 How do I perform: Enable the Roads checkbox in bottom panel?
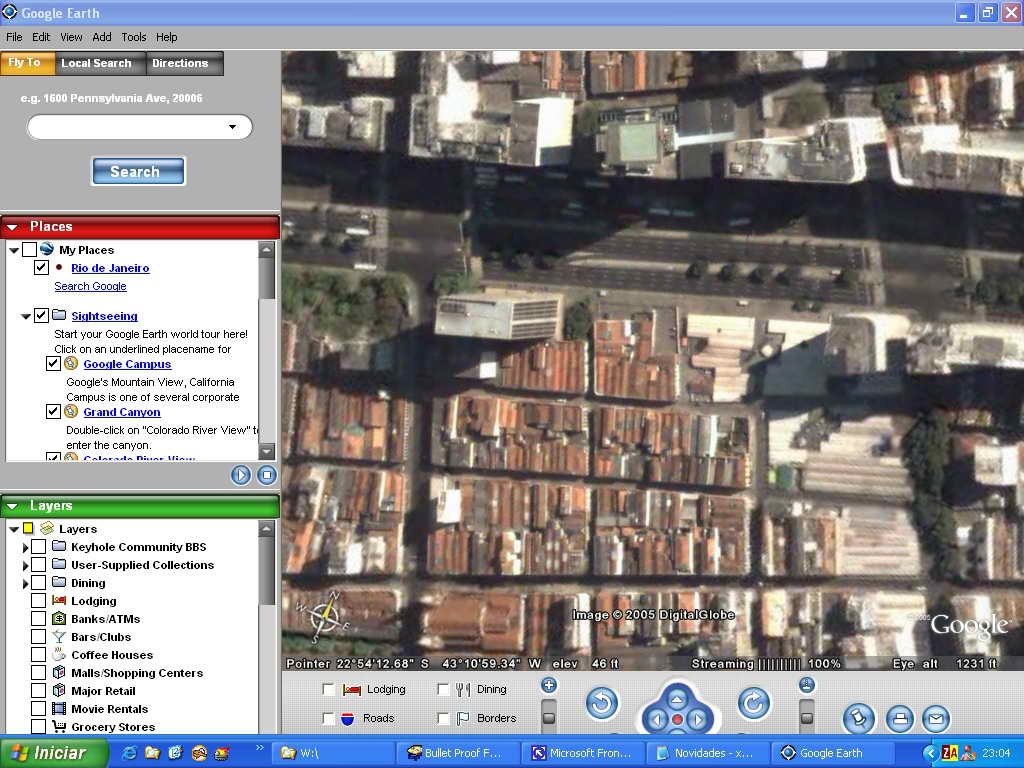point(329,718)
